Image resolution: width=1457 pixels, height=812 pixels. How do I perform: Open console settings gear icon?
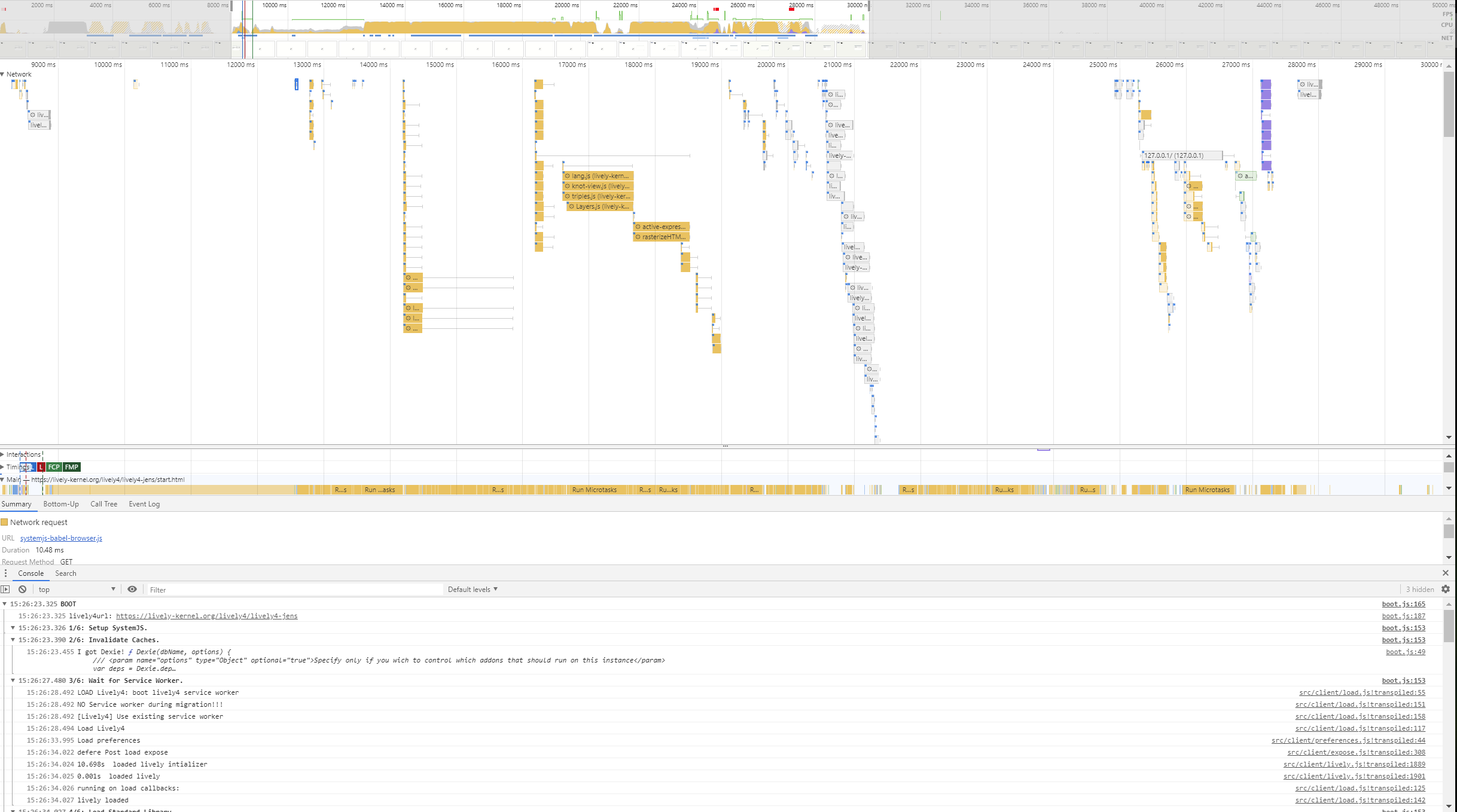(x=1446, y=590)
